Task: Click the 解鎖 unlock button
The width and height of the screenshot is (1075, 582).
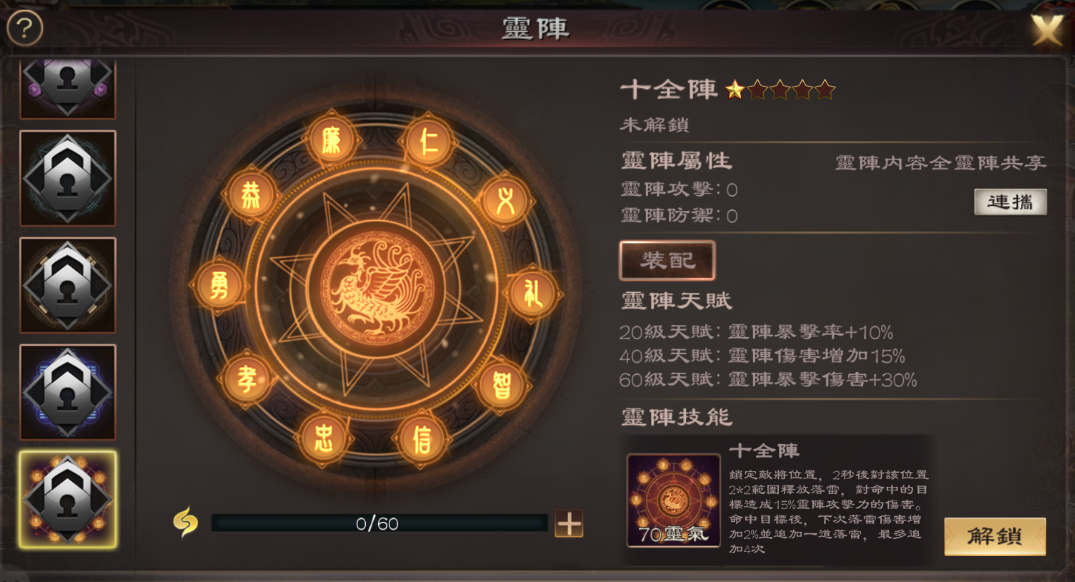Action: 995,536
